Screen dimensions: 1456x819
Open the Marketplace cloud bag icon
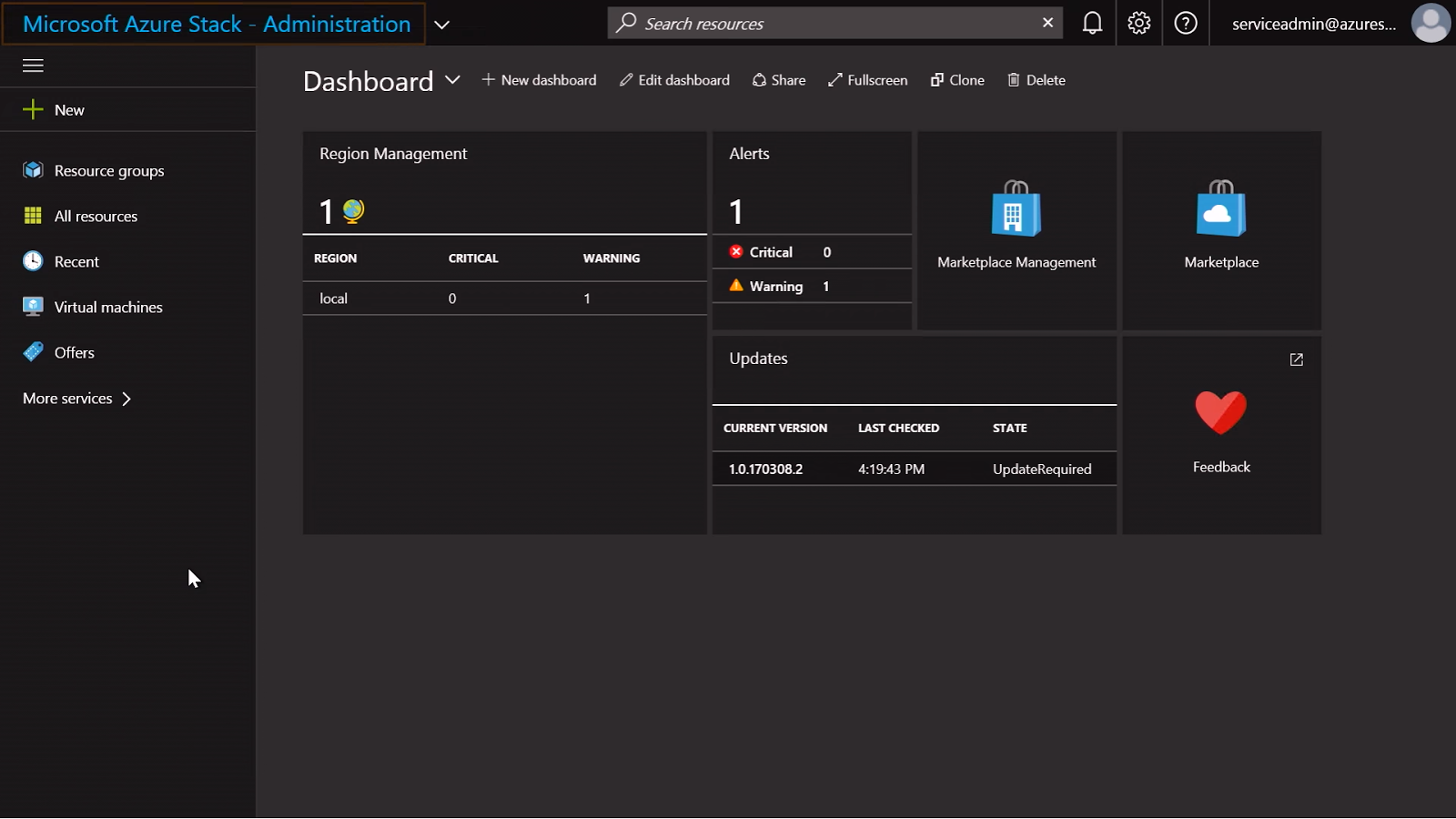[1221, 208]
